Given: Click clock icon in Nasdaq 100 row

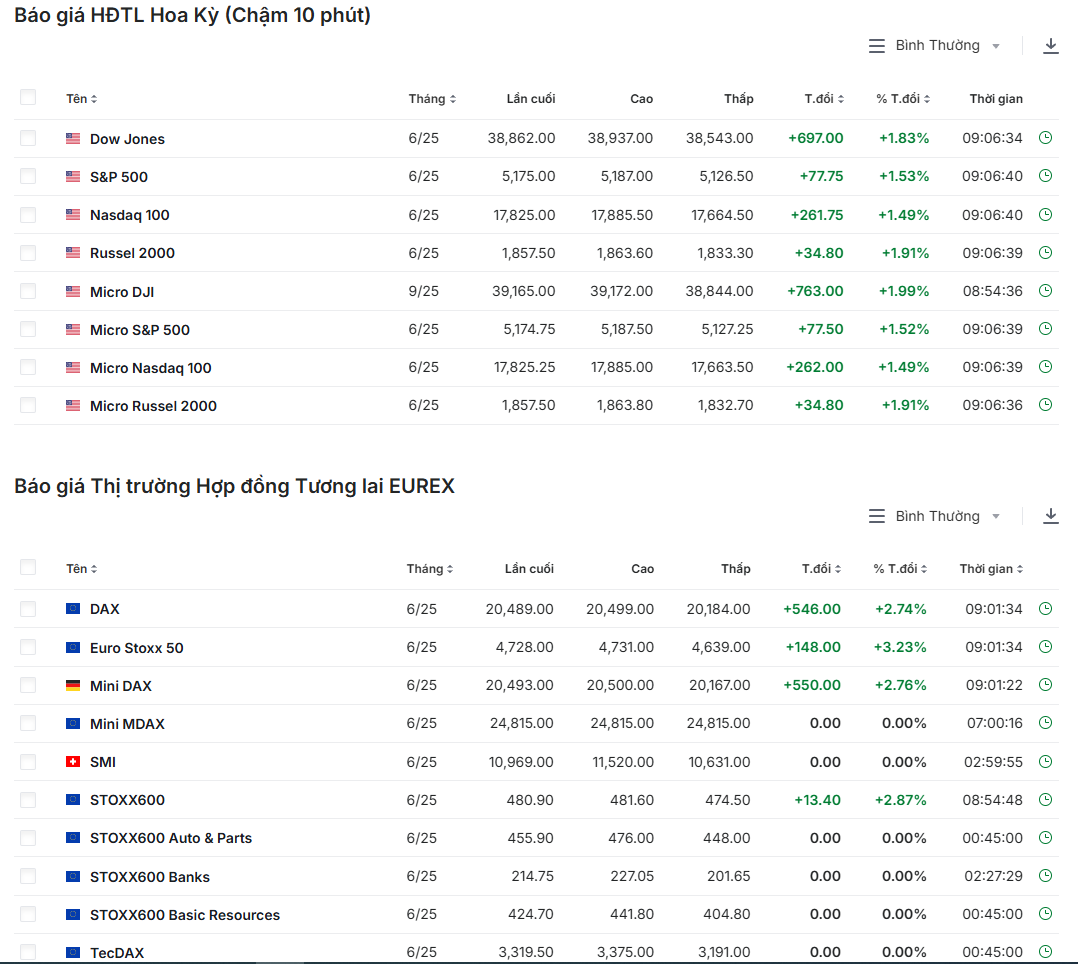Looking at the screenshot, I should [x=1045, y=215].
